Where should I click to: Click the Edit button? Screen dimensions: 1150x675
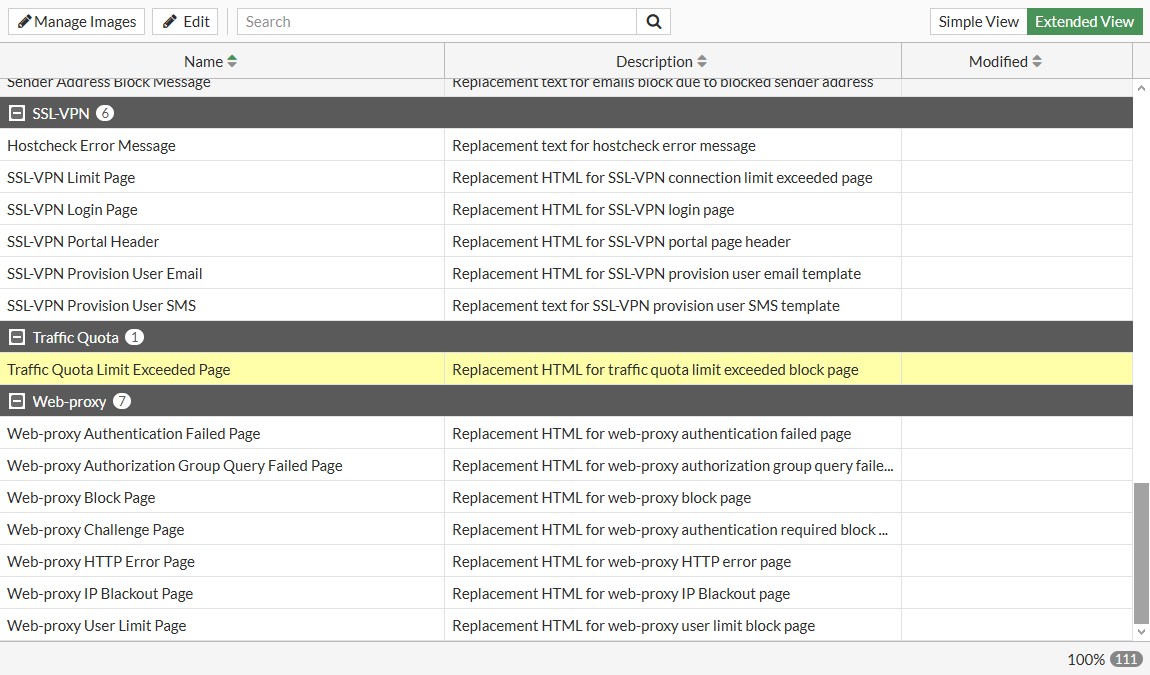[x=185, y=21]
